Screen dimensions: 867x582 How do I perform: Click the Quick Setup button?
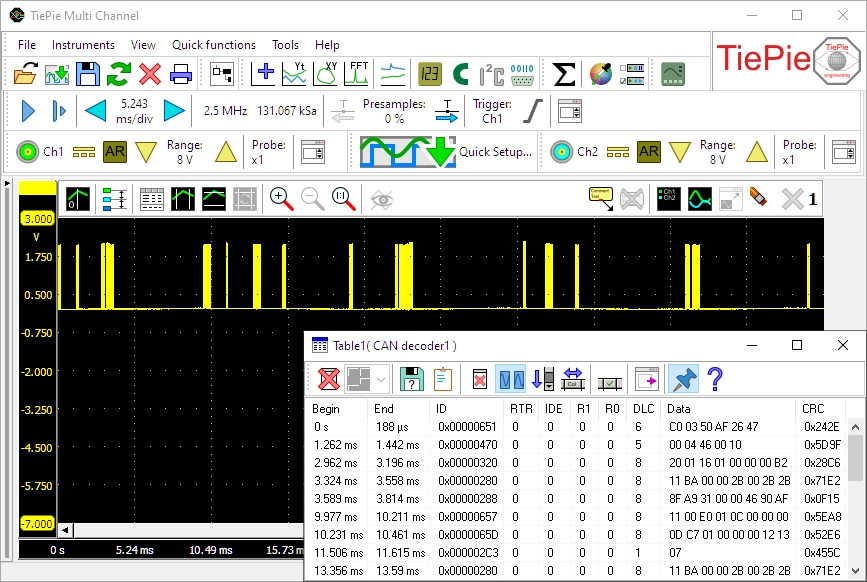446,152
